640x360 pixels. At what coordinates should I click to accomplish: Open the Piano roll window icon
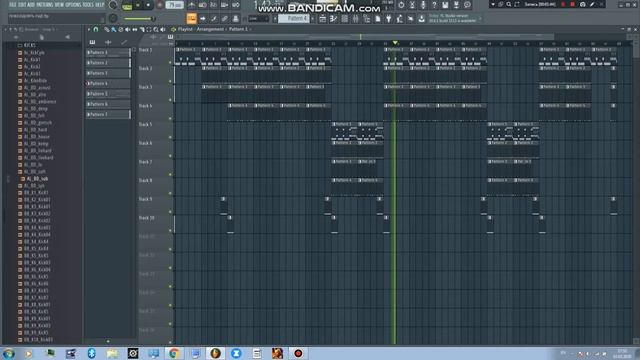[x=333, y=19]
